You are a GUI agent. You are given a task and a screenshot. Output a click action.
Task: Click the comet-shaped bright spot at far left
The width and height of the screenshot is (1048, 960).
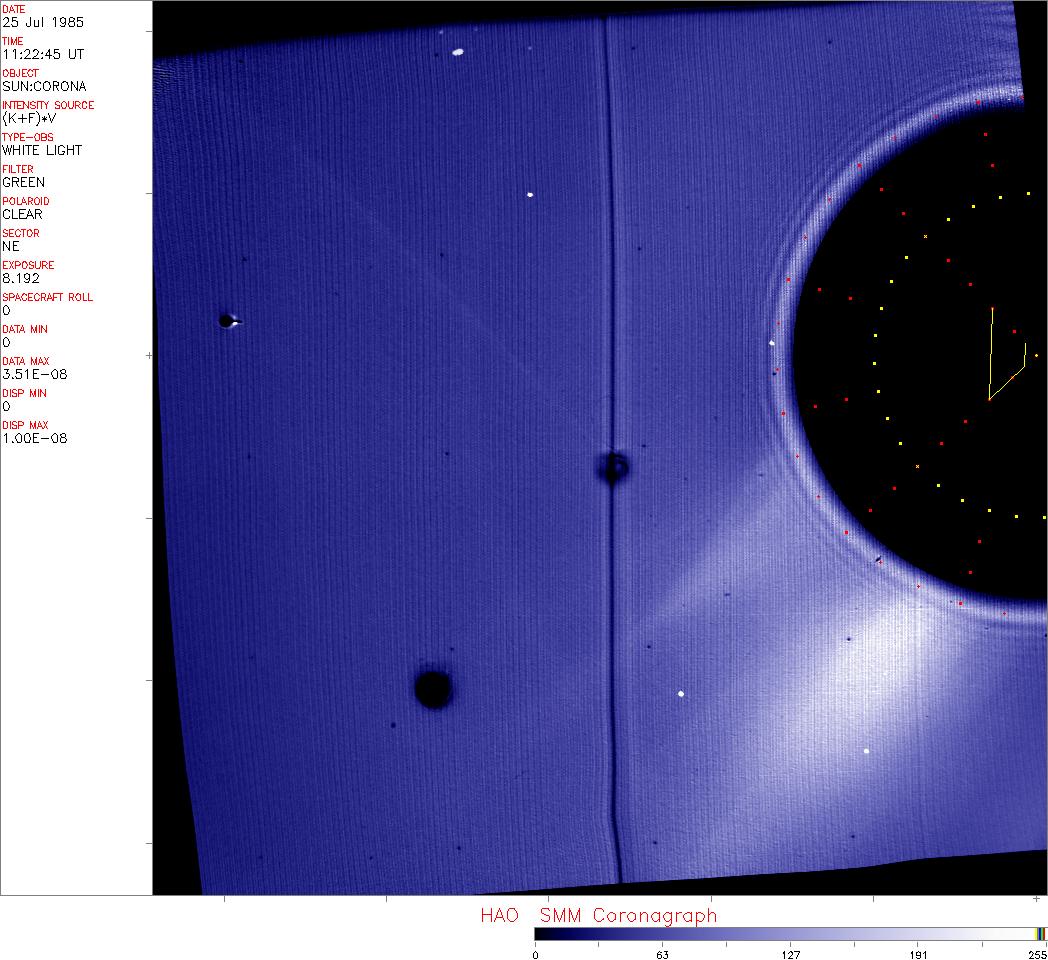(x=228, y=321)
